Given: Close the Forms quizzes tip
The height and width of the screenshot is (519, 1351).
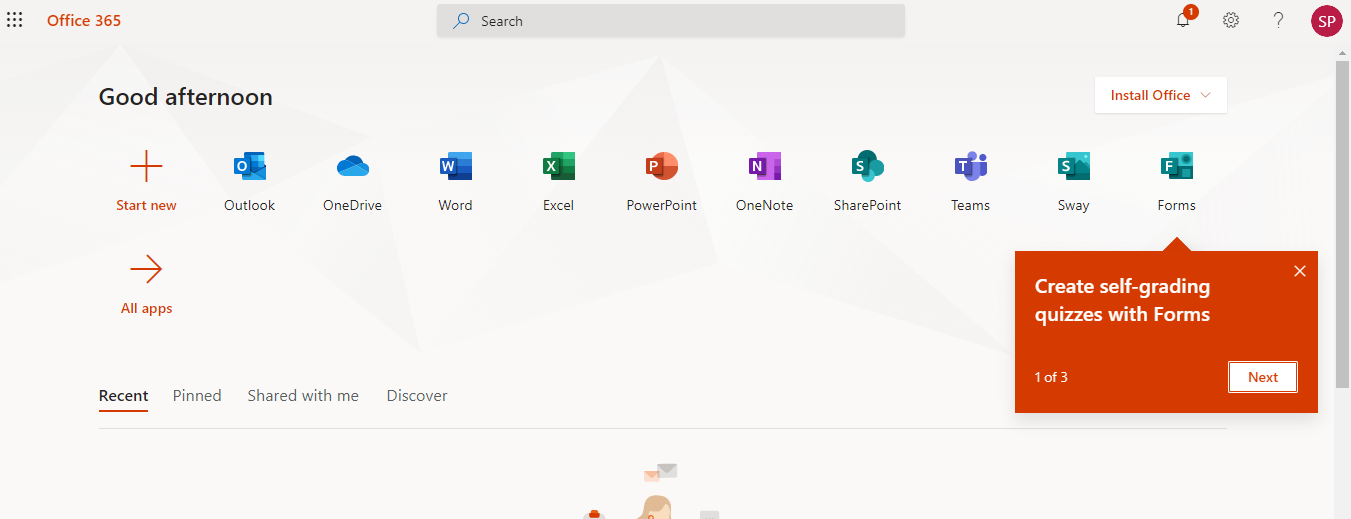Looking at the screenshot, I should [x=1300, y=271].
